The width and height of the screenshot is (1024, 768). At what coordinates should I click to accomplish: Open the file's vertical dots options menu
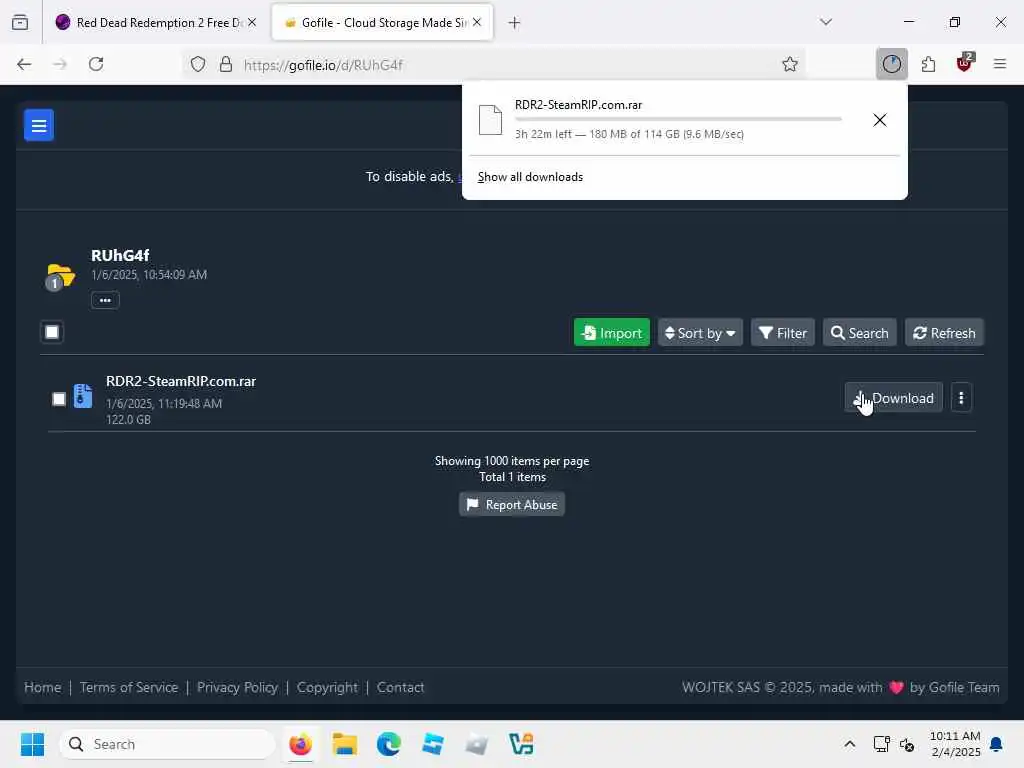961,398
